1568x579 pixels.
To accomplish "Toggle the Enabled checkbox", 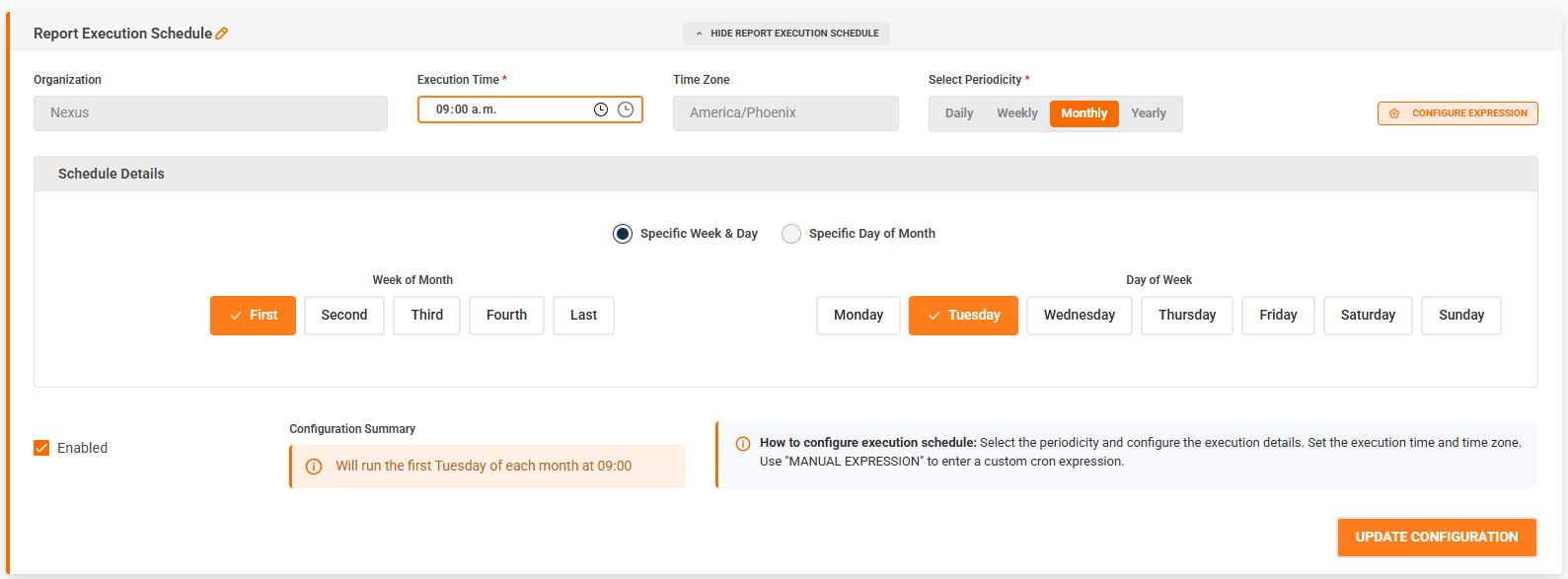I will 41,448.
